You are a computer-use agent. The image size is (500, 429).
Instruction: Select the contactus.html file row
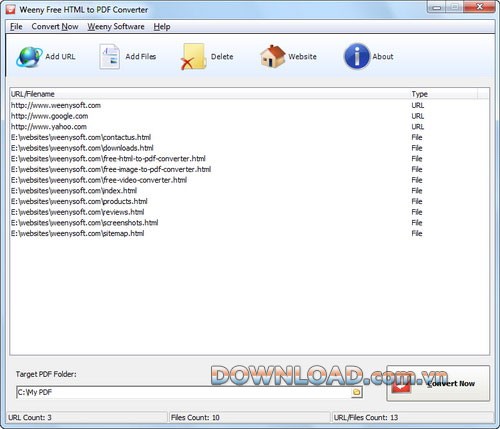click(250, 137)
